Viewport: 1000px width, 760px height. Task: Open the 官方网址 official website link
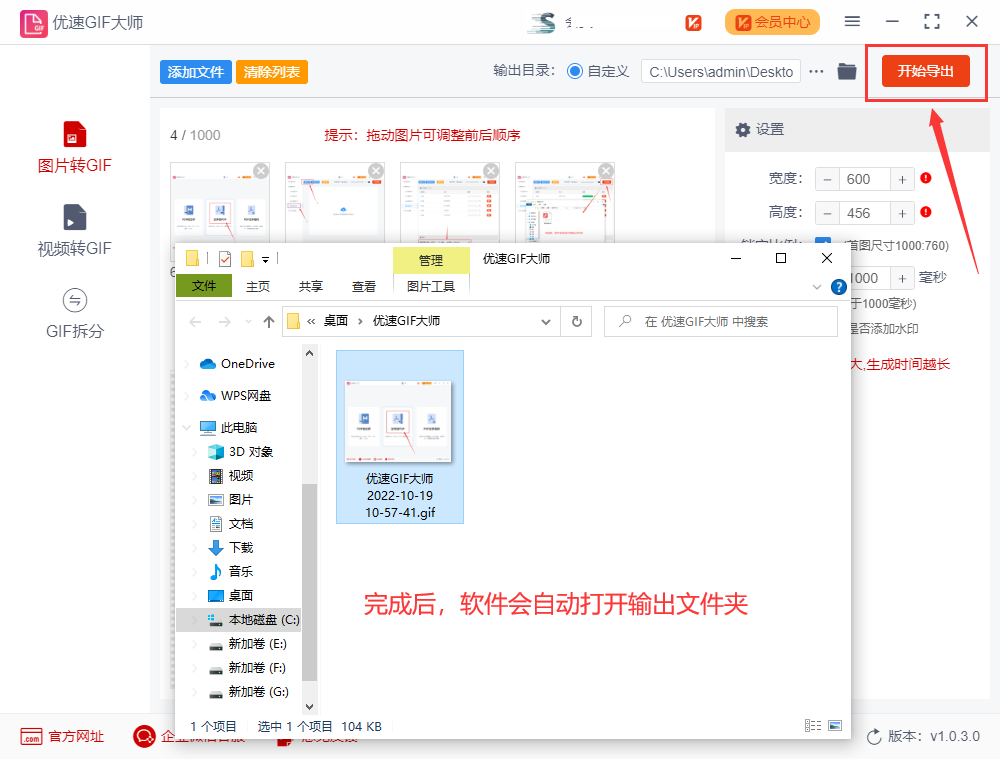pyautogui.click(x=62, y=736)
